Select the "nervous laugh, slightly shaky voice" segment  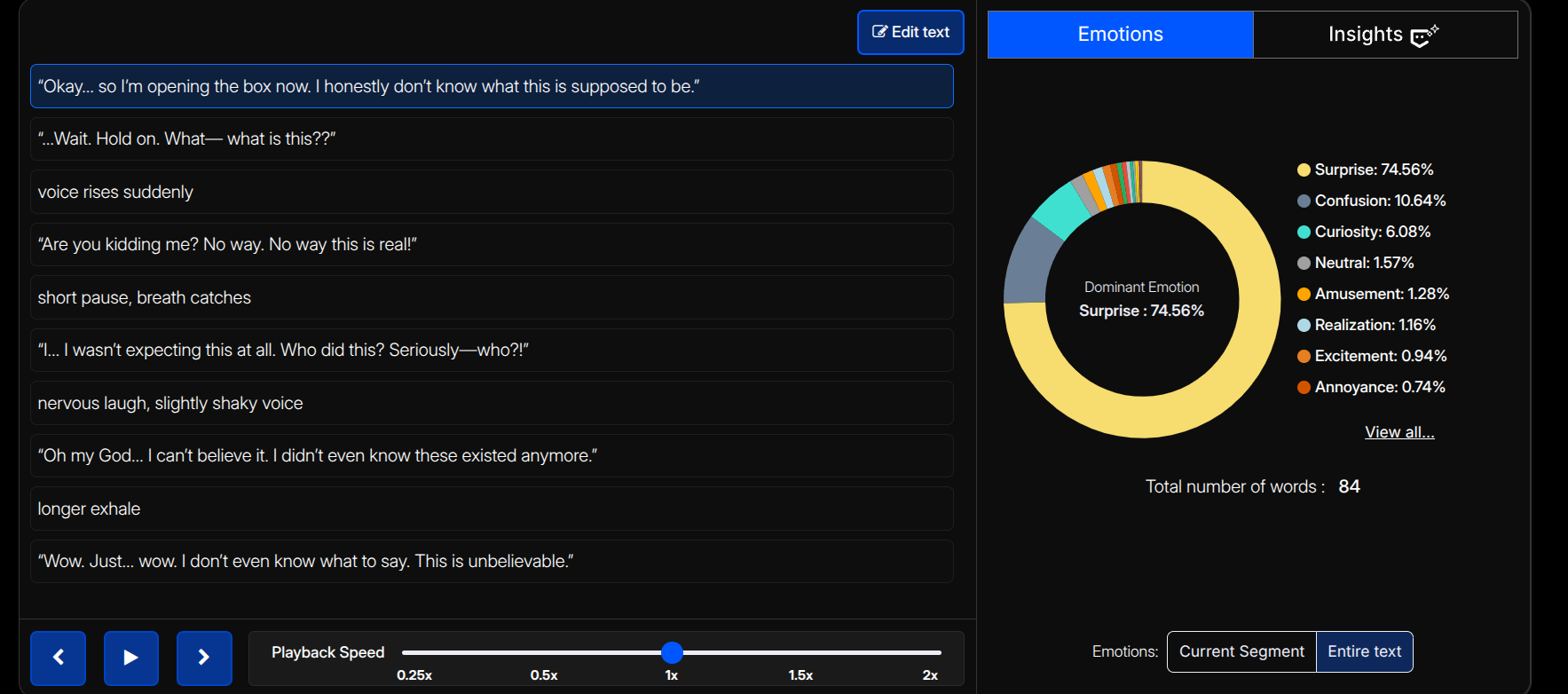tap(492, 403)
